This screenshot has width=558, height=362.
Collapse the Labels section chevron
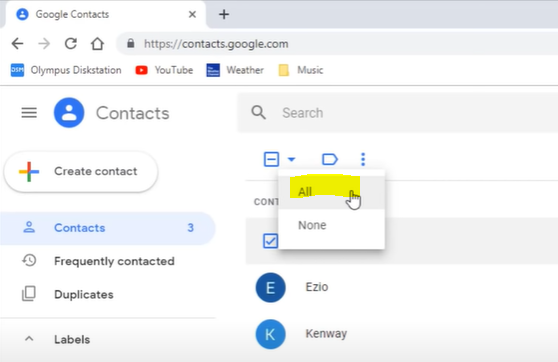click(29, 339)
